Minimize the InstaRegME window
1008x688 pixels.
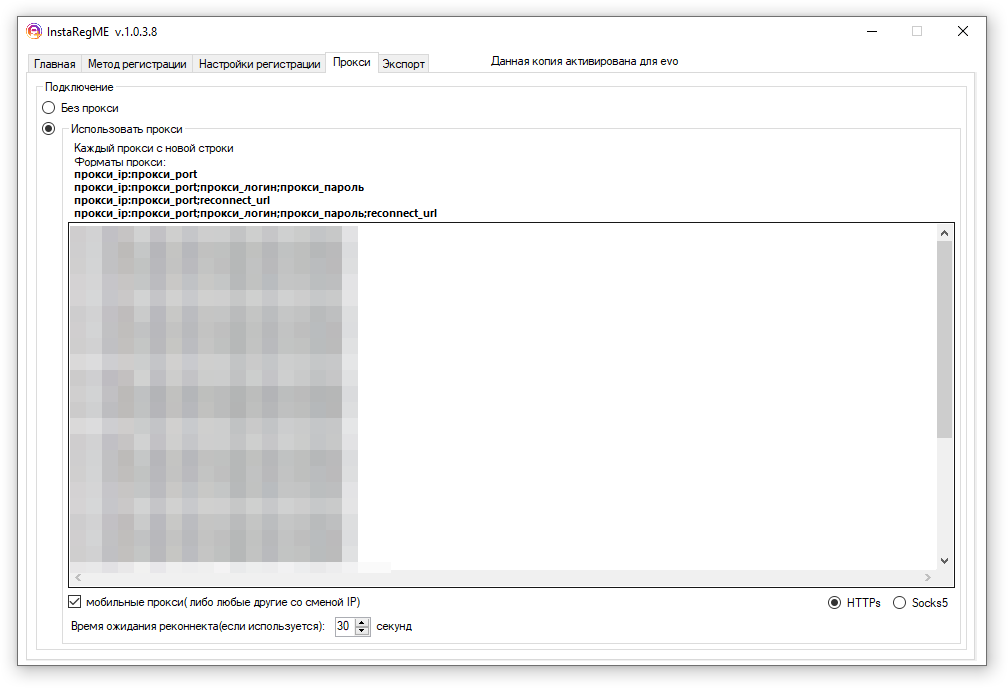pyautogui.click(x=872, y=31)
